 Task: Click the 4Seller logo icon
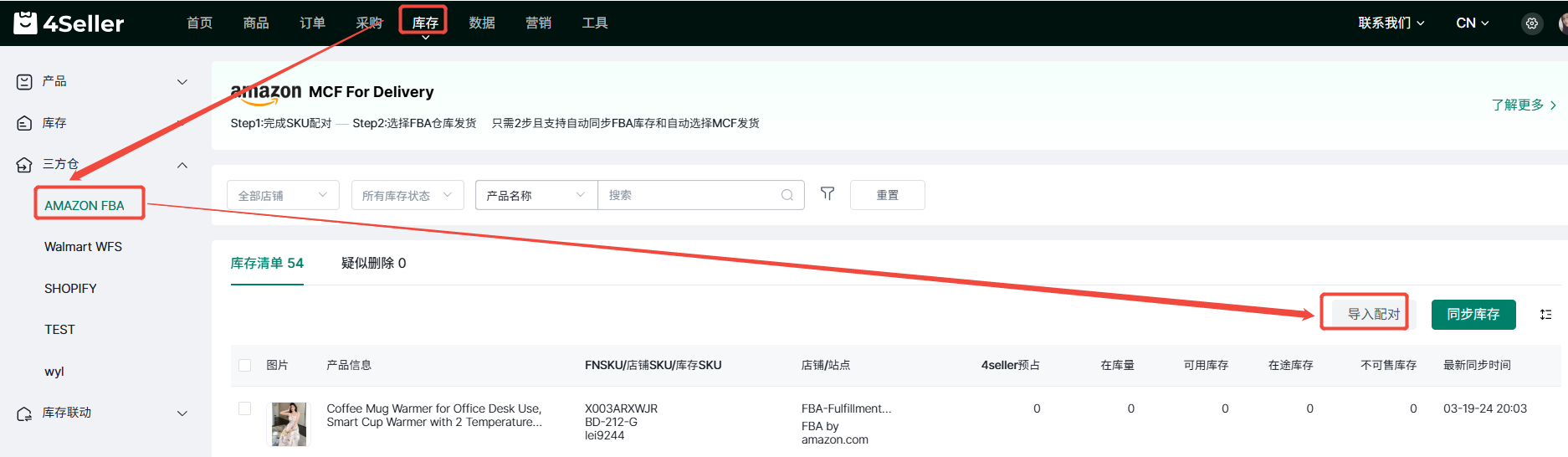pos(25,23)
